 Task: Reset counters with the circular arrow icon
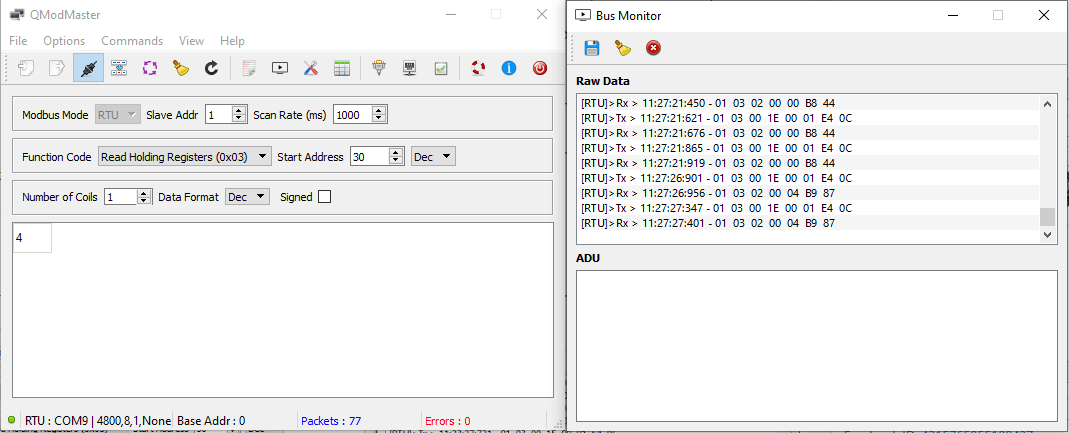tap(212, 68)
